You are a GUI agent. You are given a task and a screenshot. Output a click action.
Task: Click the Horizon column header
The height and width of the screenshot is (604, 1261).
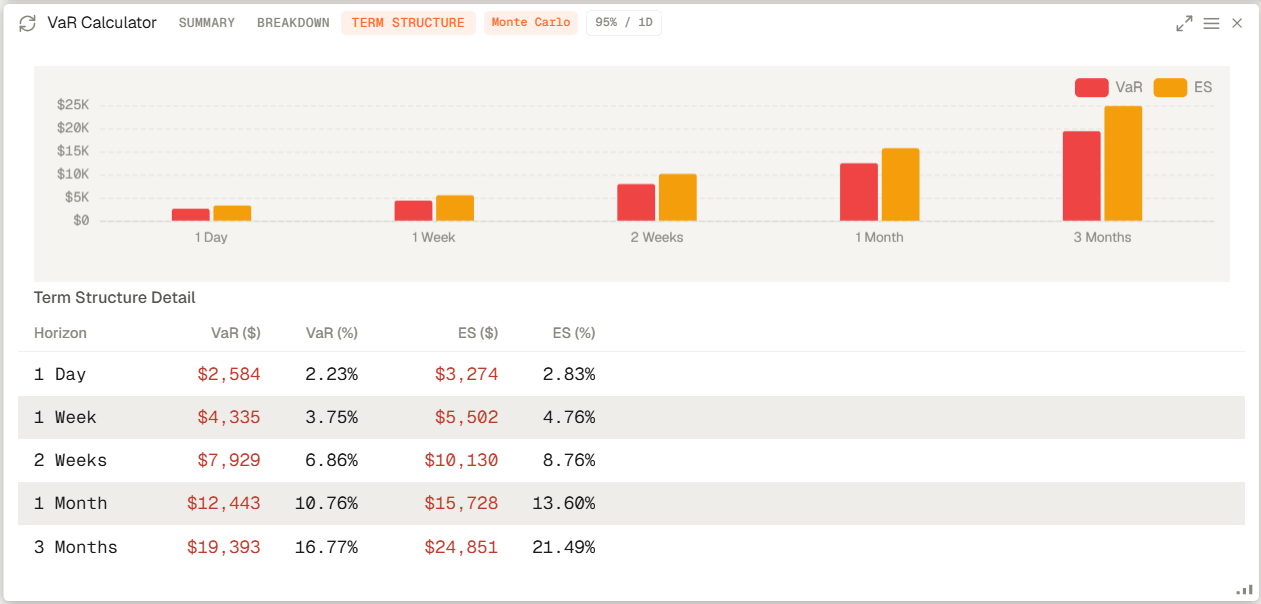60,333
